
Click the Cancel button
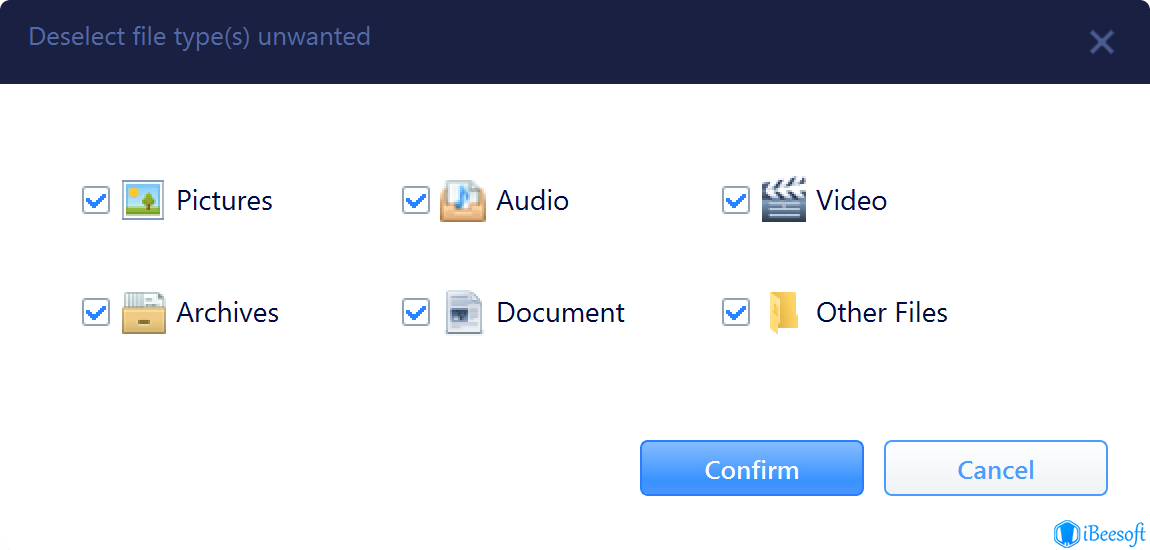click(995, 468)
